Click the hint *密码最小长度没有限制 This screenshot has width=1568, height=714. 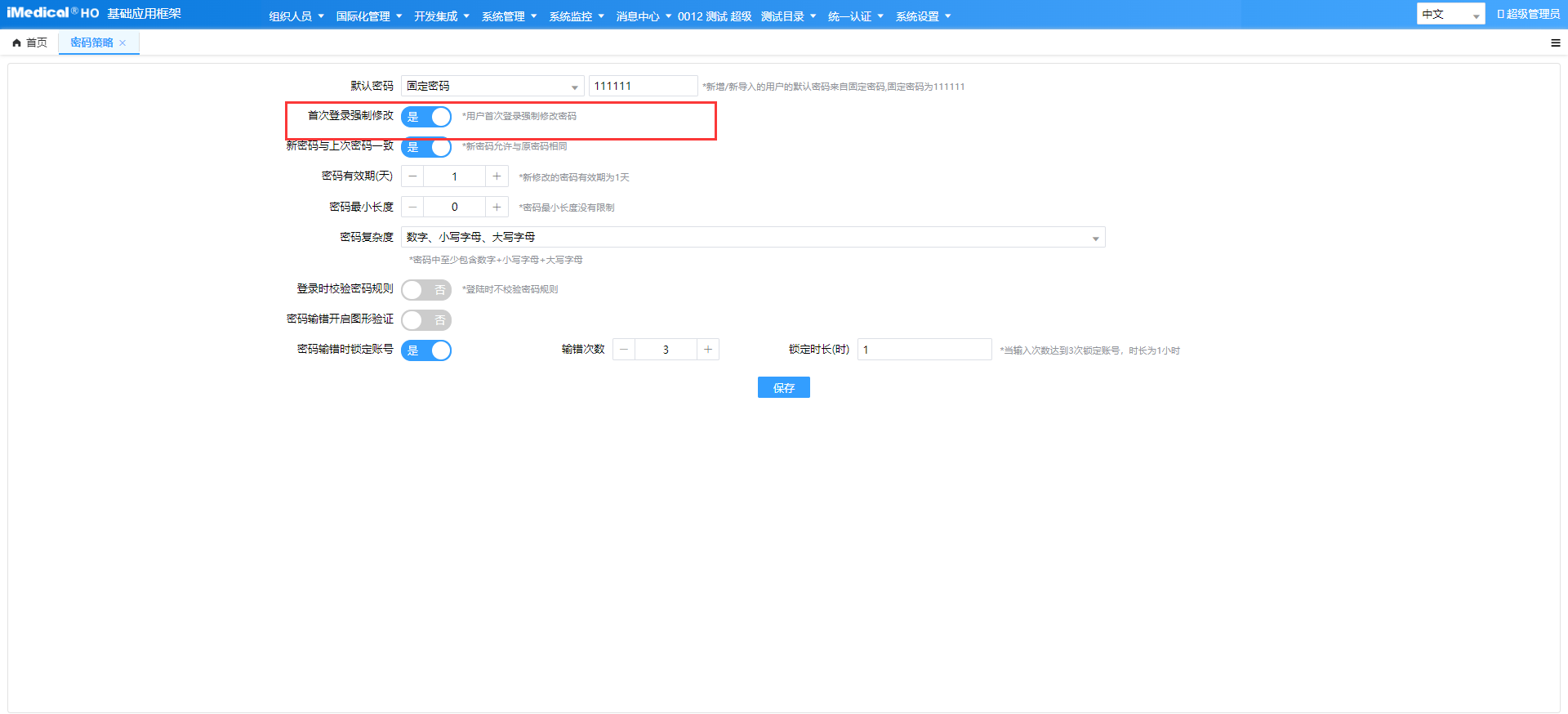[567, 208]
